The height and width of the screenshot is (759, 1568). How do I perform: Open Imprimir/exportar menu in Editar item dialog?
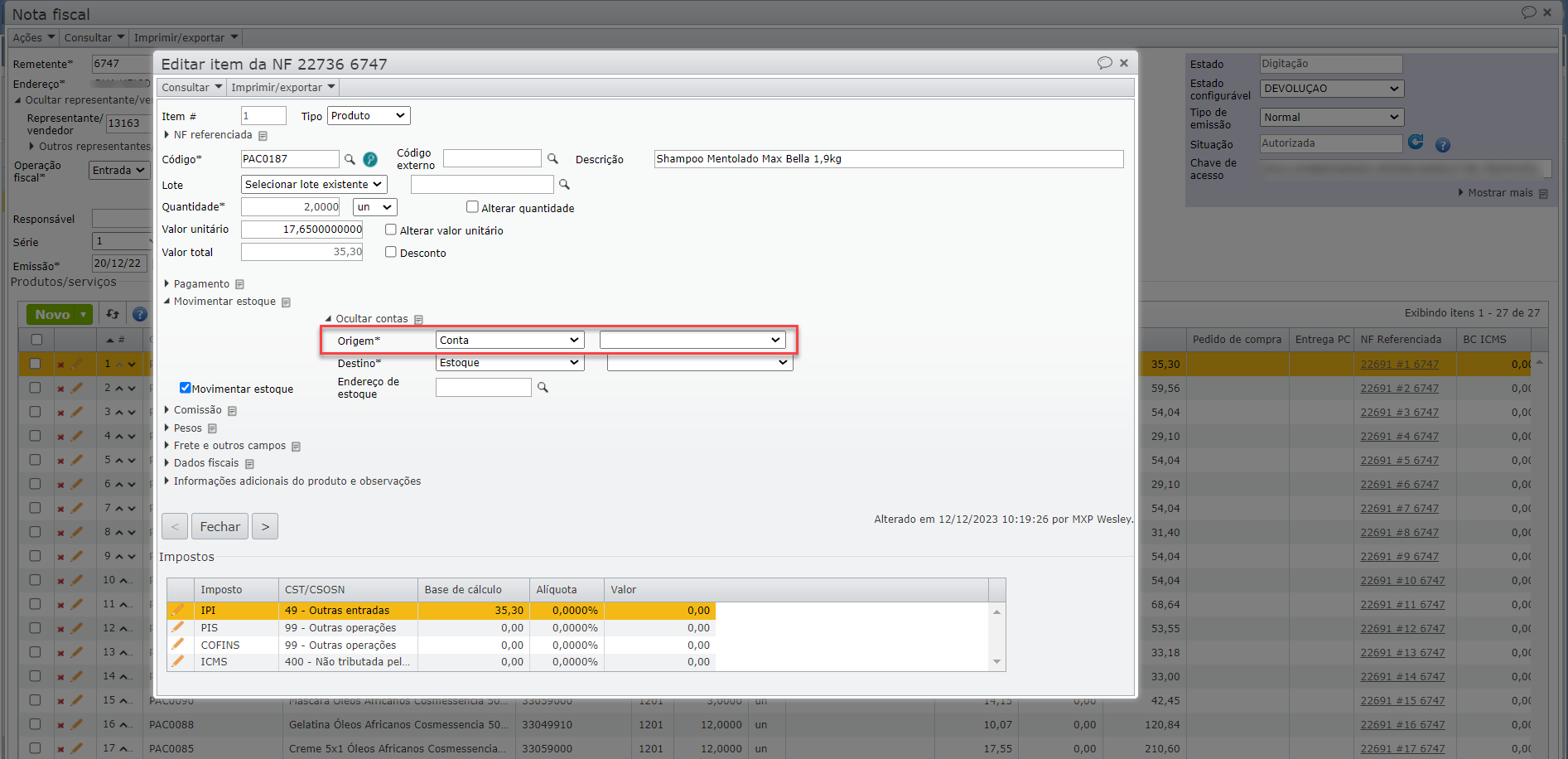[x=282, y=87]
